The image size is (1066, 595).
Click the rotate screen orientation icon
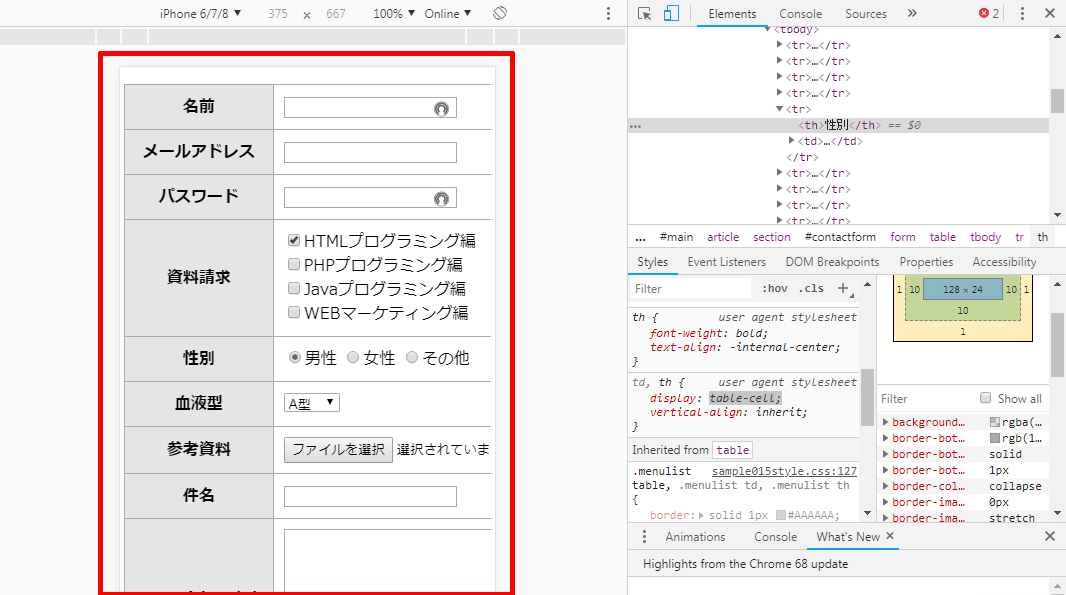tap(500, 13)
